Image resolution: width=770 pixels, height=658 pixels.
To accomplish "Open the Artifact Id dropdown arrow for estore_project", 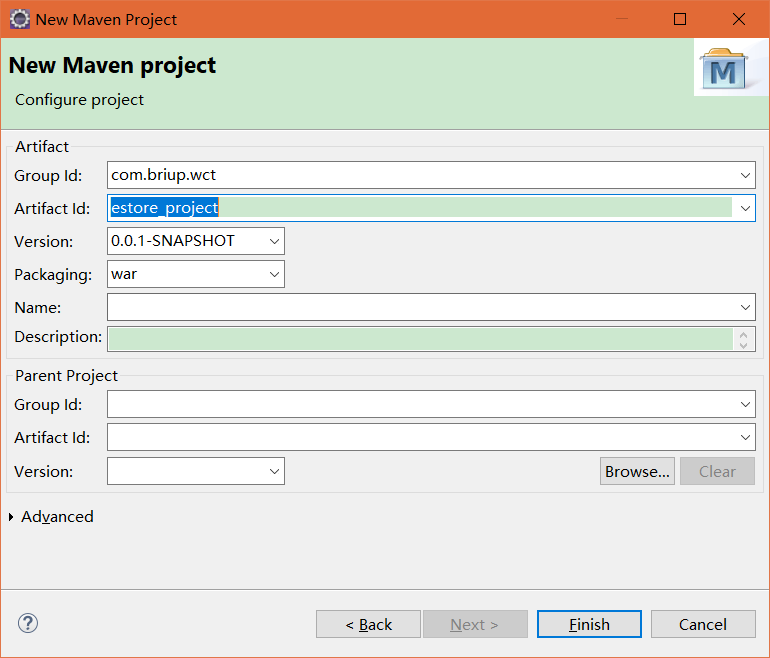I will 745,208.
